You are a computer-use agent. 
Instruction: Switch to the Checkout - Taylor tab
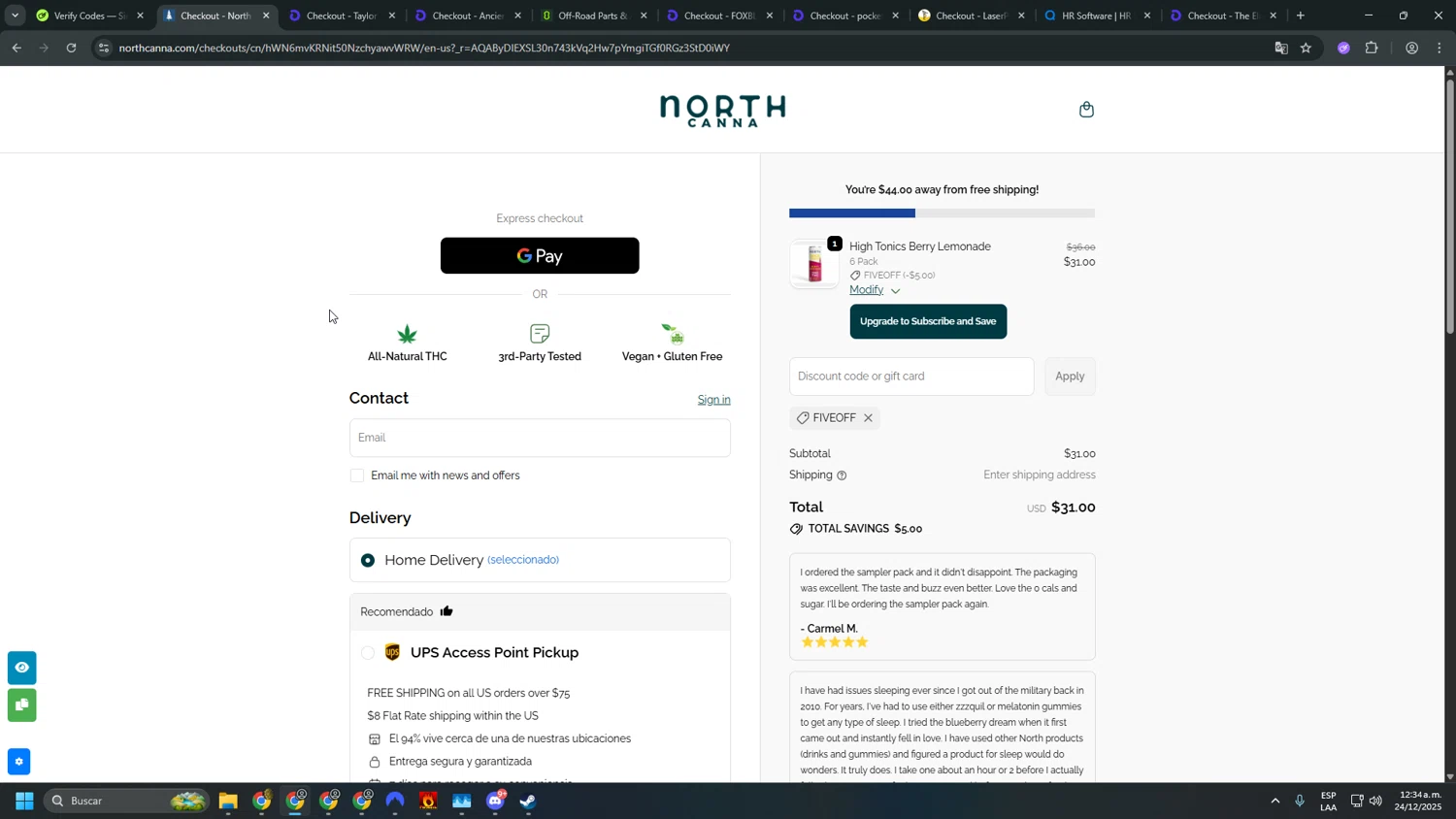tap(340, 16)
